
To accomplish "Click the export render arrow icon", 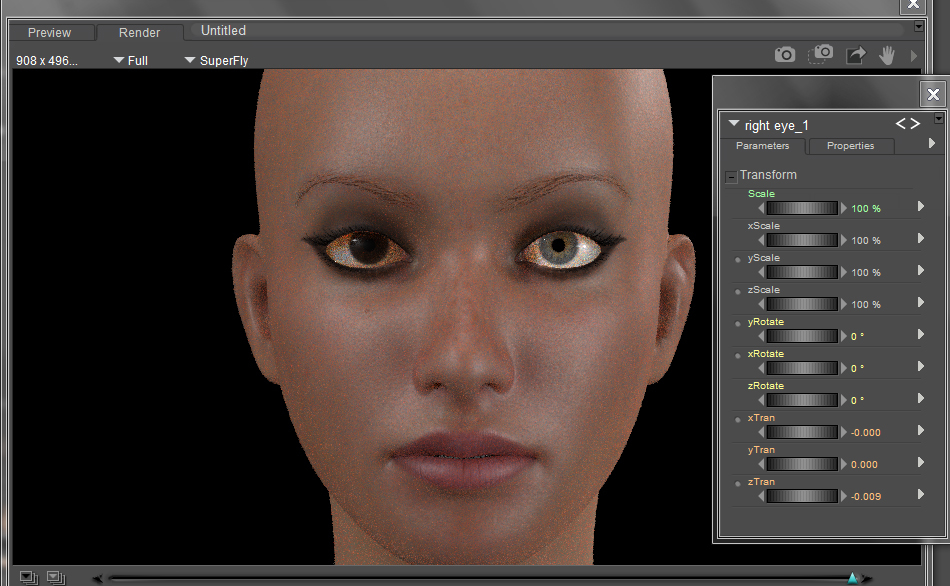I will click(x=855, y=56).
